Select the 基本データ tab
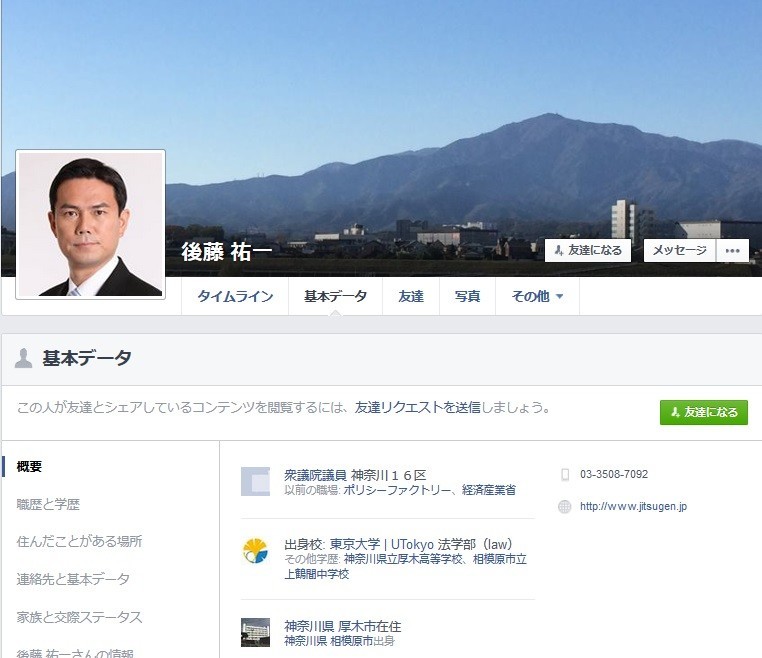 click(335, 296)
